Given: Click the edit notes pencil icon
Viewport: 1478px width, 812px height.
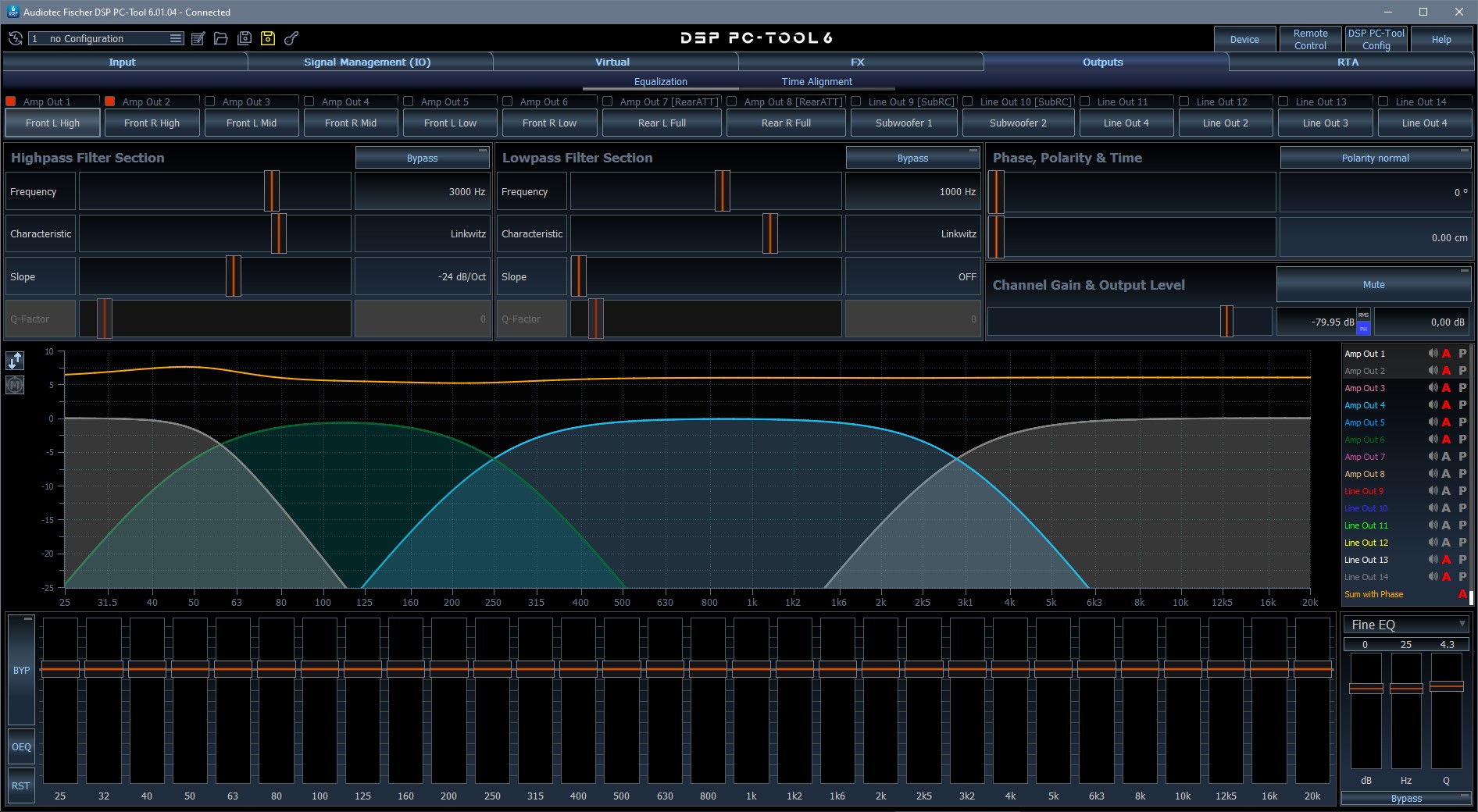Looking at the screenshot, I should 198,38.
